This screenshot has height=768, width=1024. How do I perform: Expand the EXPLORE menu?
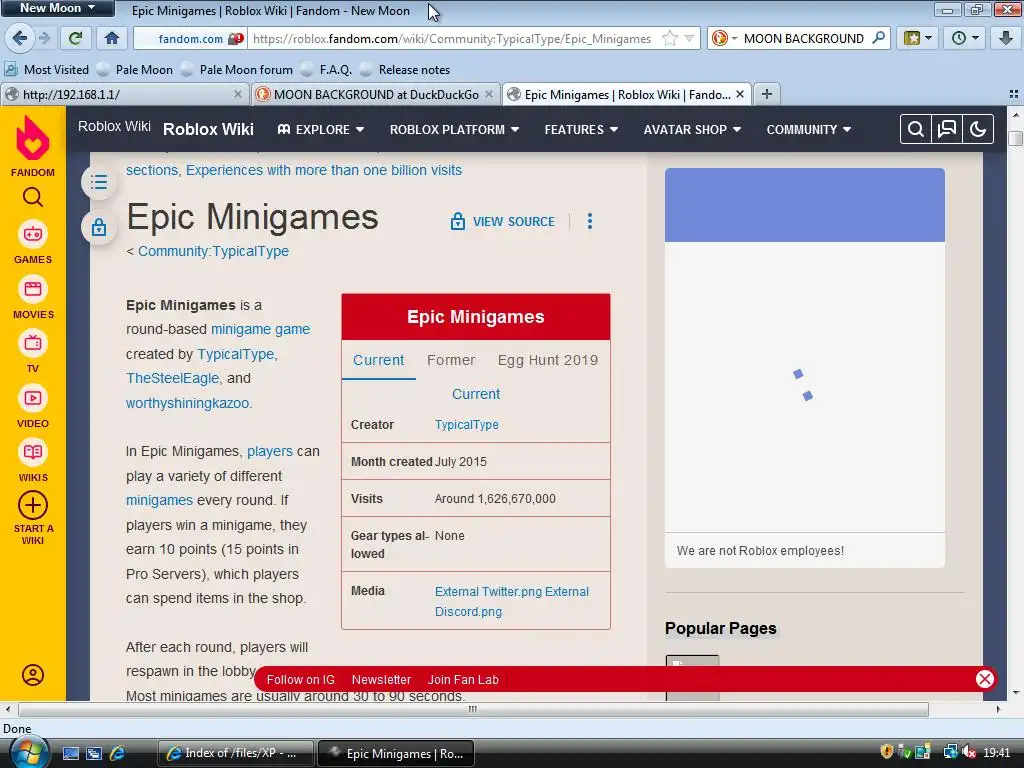321,129
